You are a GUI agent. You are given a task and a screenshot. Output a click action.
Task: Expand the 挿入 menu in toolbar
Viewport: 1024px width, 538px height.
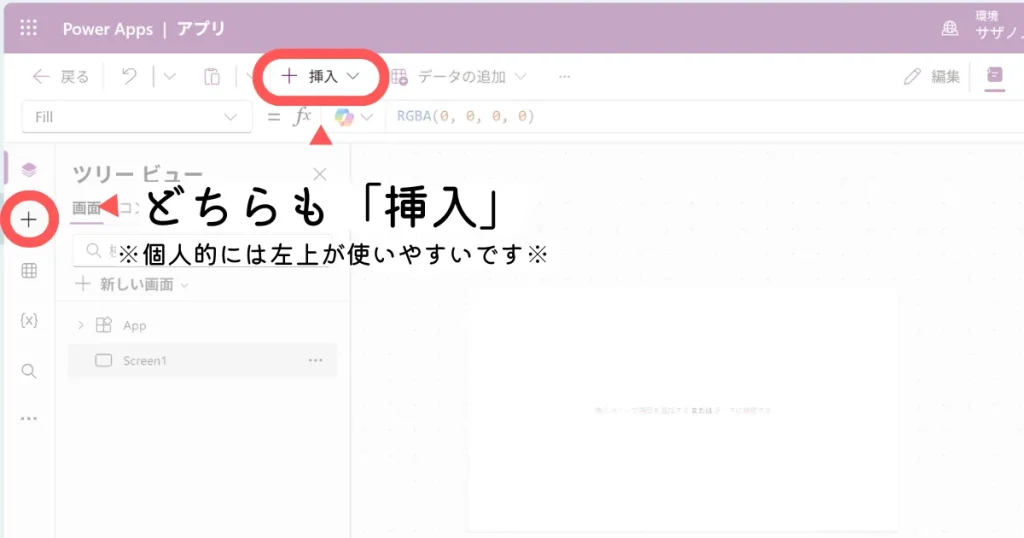coord(320,76)
